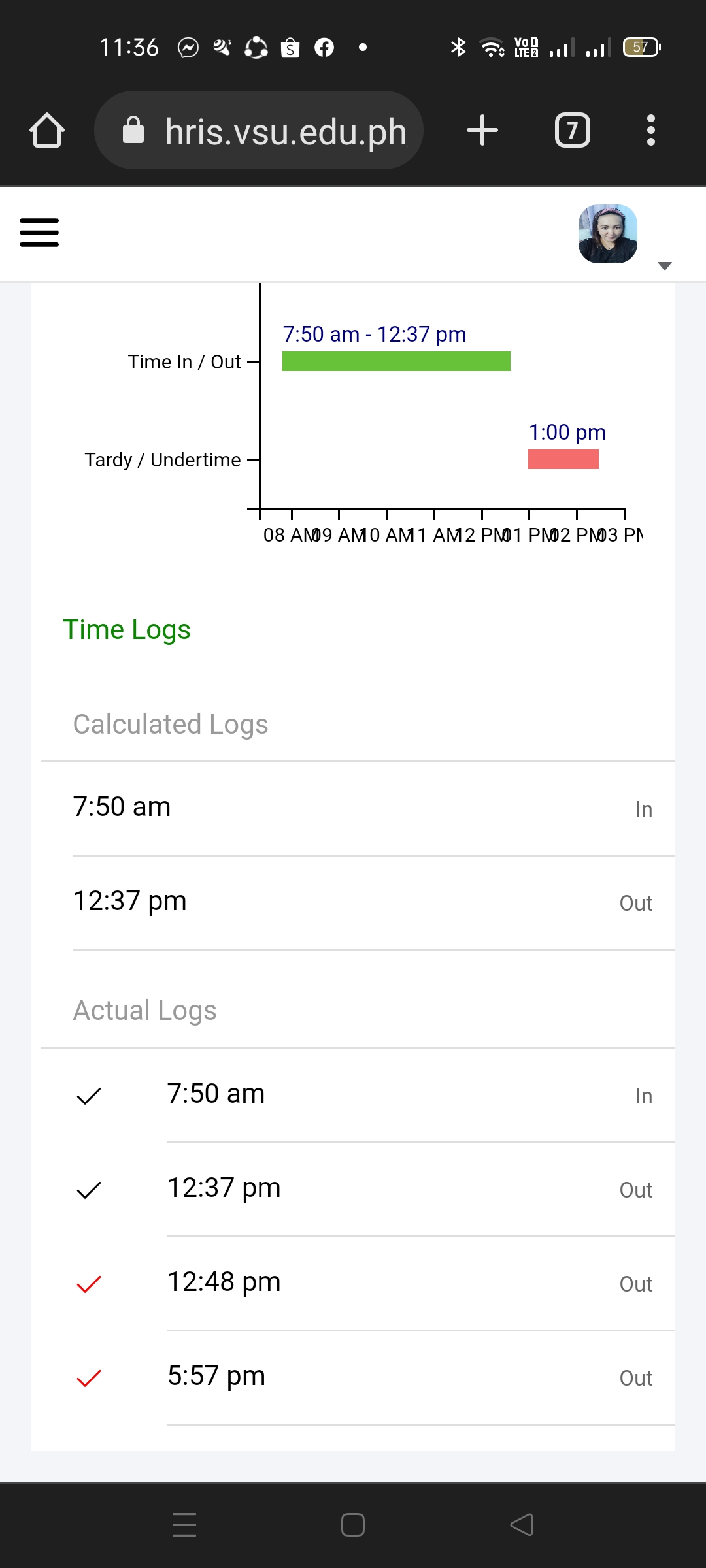The width and height of the screenshot is (706, 1568).
Task: Expand the profile dropdown arrow
Action: point(665,266)
